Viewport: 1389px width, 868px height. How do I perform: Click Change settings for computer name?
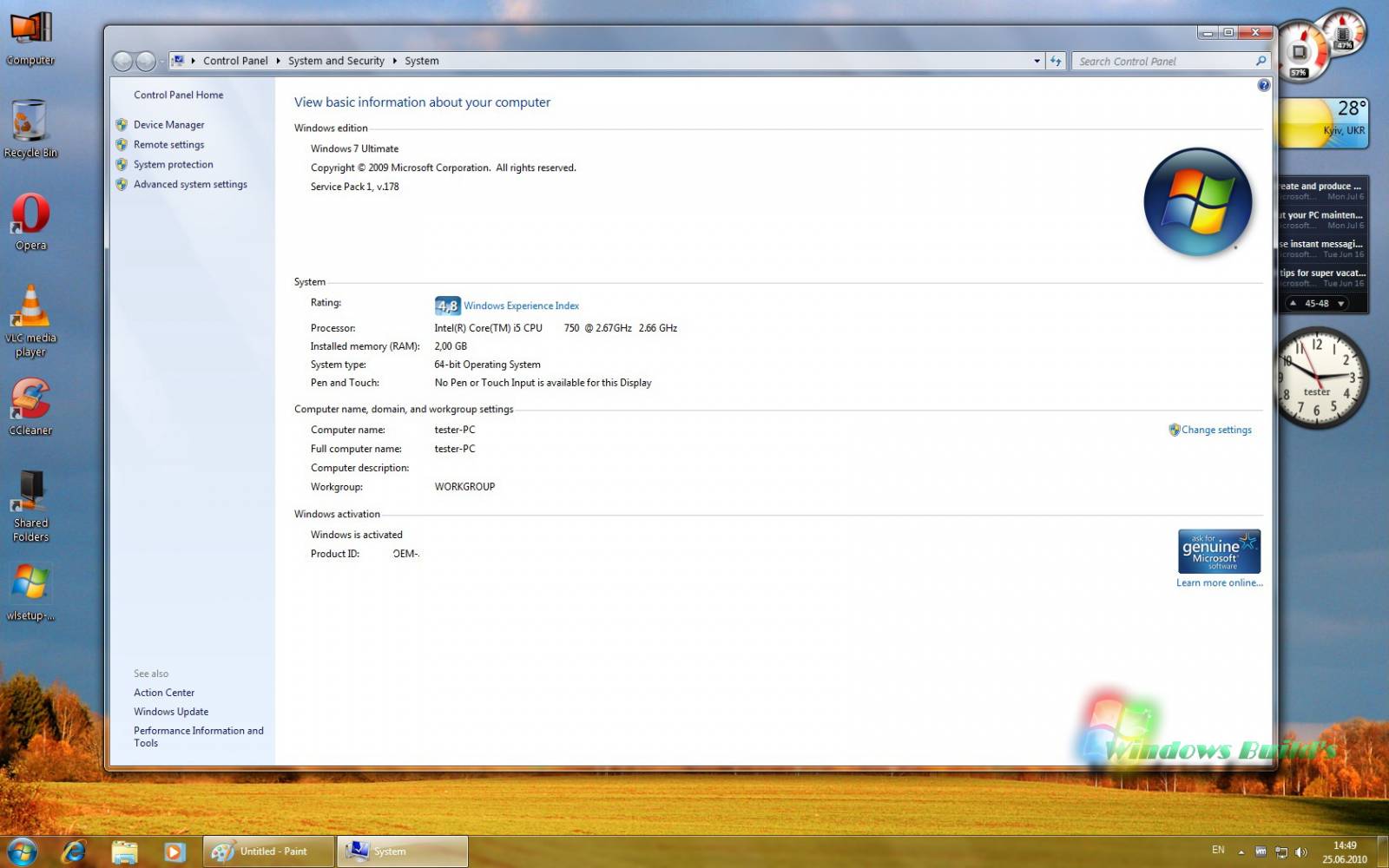1216,430
